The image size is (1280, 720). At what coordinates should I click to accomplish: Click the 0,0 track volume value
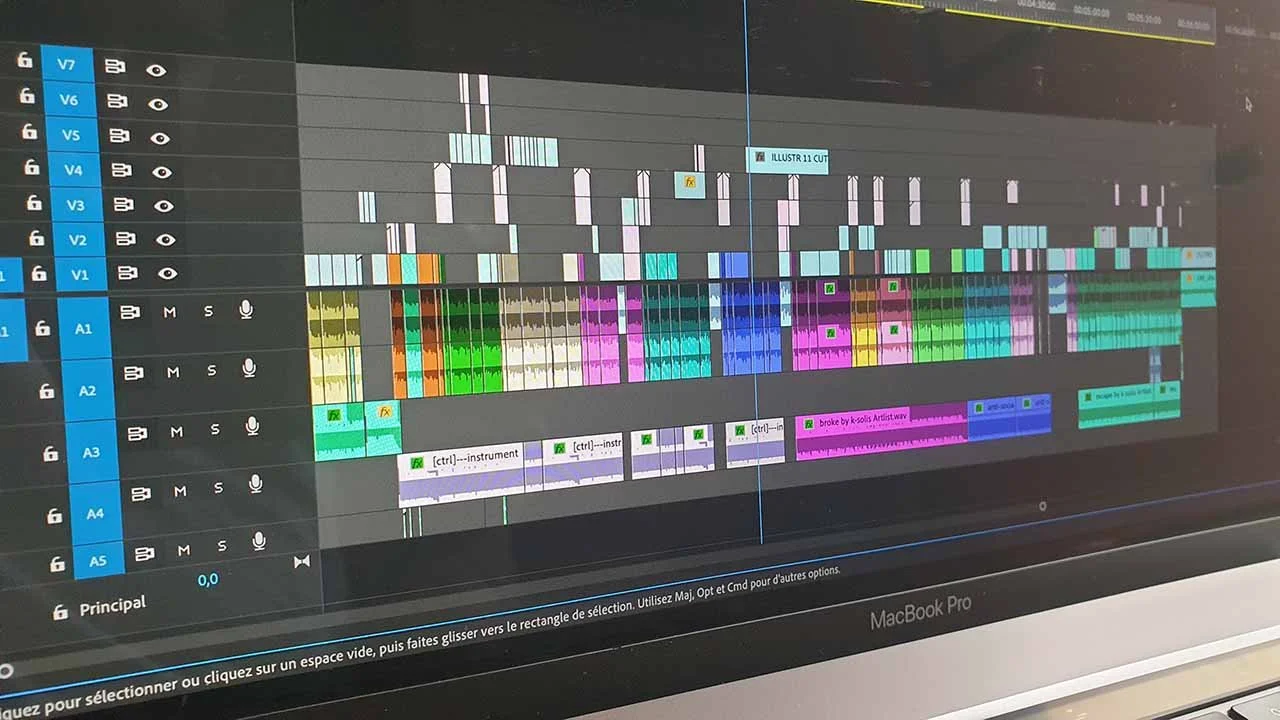(x=208, y=578)
